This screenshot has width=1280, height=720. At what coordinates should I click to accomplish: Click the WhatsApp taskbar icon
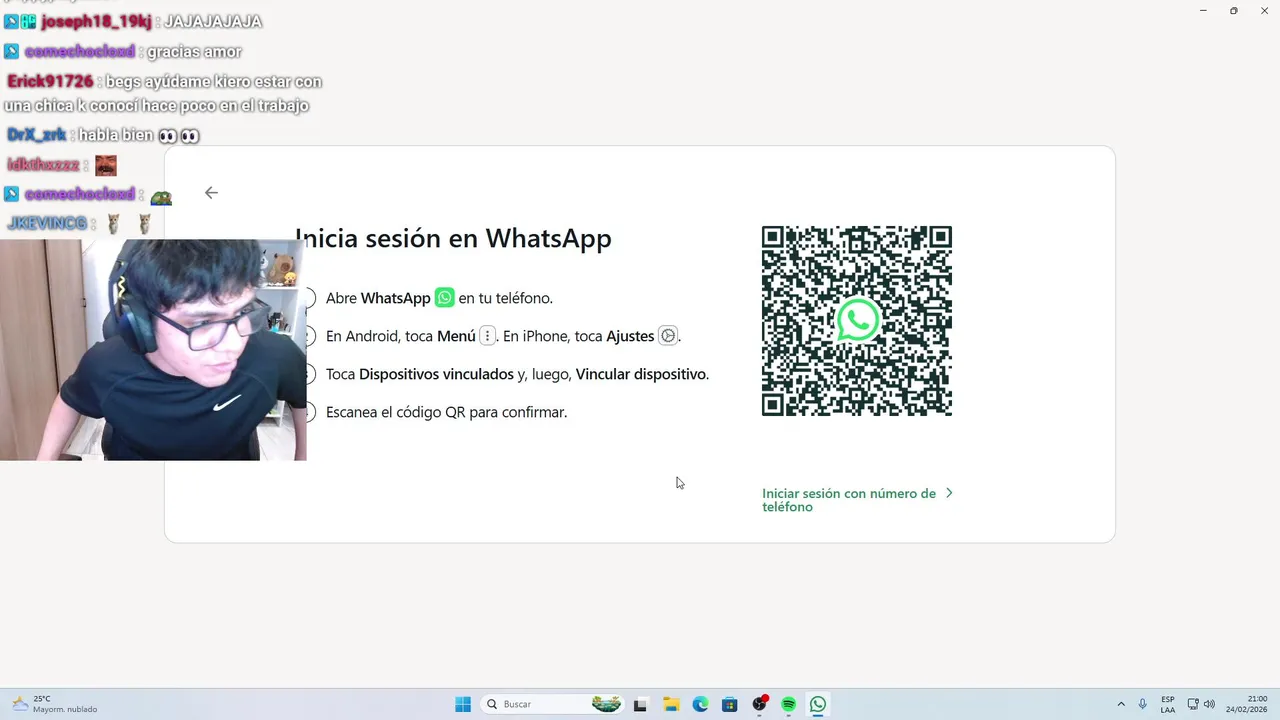(818, 704)
